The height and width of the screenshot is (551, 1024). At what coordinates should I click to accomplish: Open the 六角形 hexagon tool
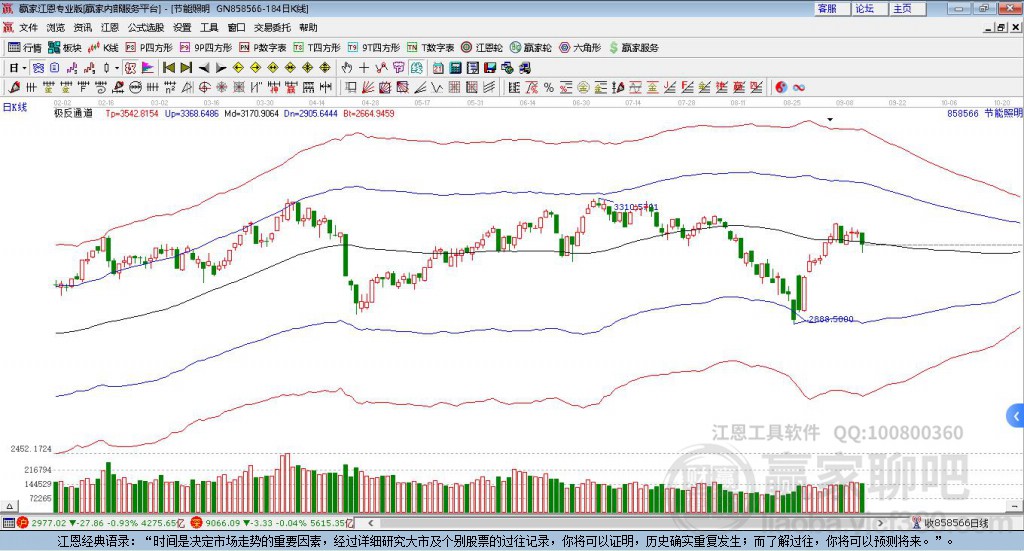click(580, 48)
